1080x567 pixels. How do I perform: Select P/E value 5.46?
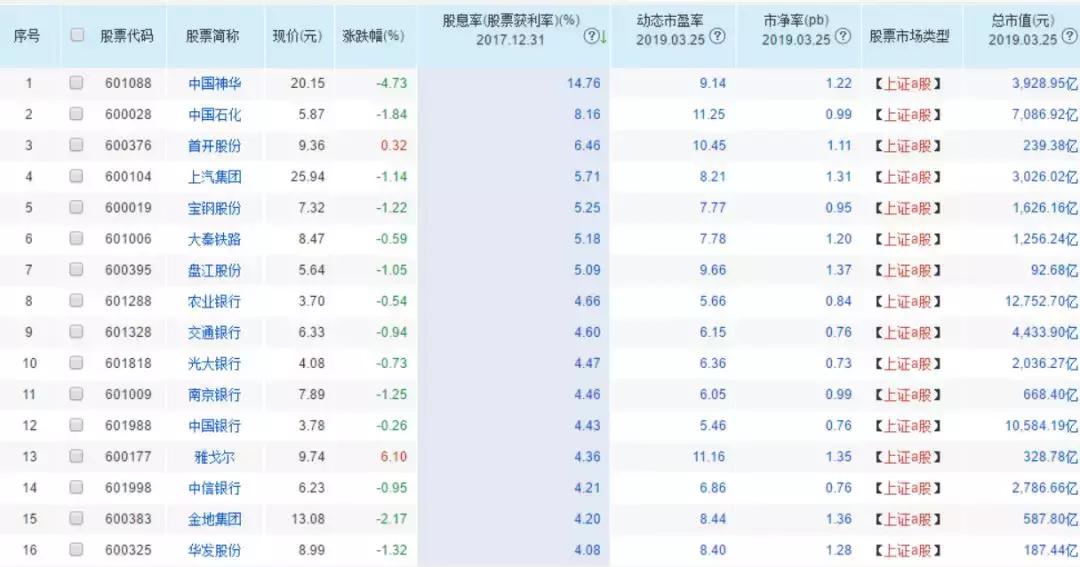712,425
